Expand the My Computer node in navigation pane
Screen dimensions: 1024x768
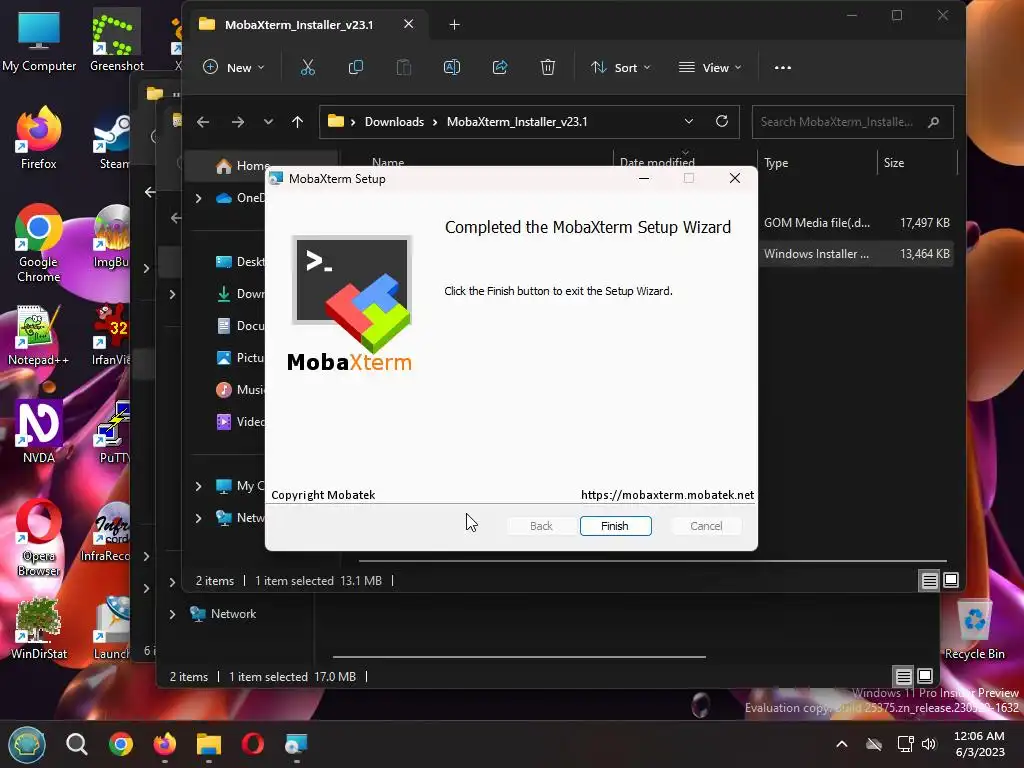(199, 486)
